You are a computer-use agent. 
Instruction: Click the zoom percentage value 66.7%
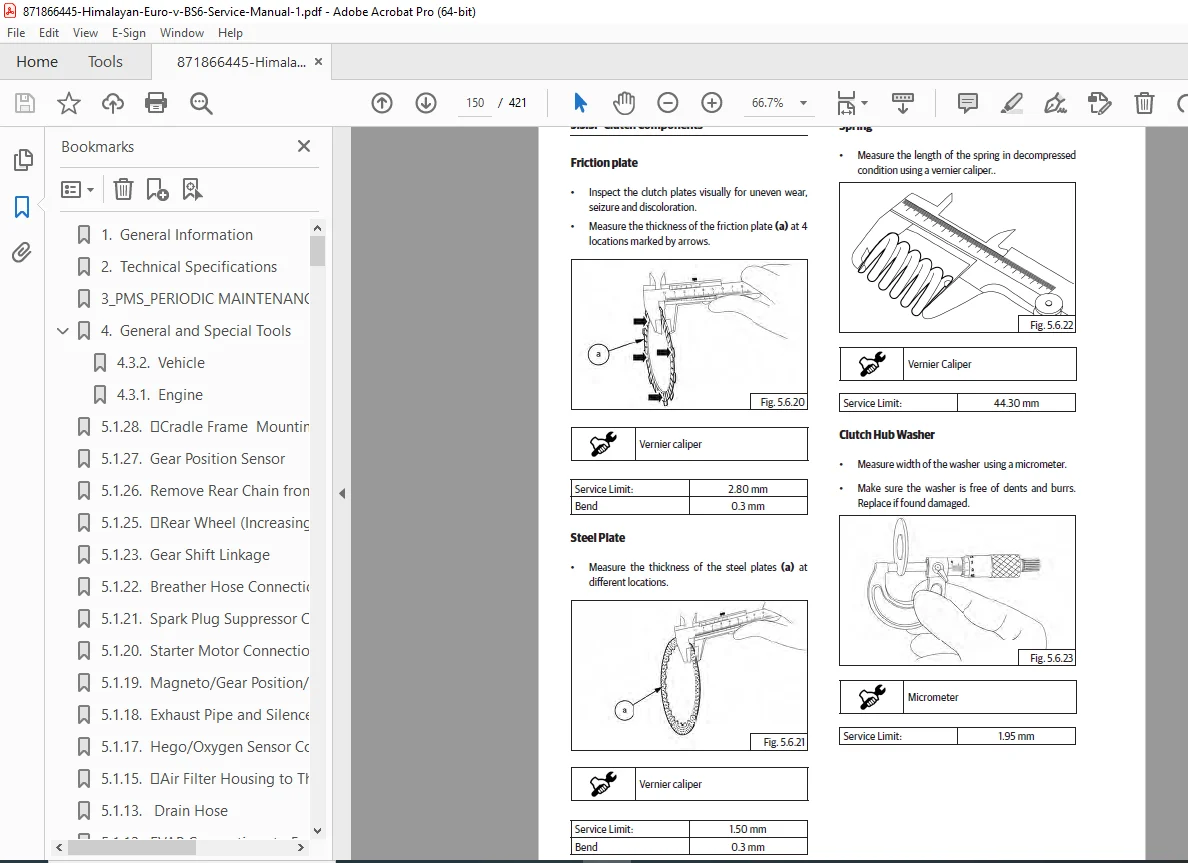(x=767, y=103)
